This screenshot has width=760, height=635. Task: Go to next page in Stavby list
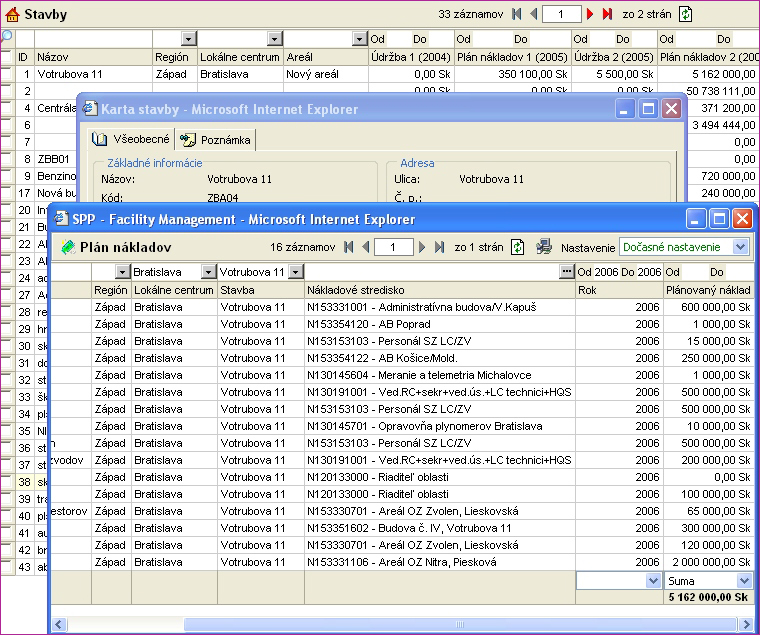(x=591, y=14)
